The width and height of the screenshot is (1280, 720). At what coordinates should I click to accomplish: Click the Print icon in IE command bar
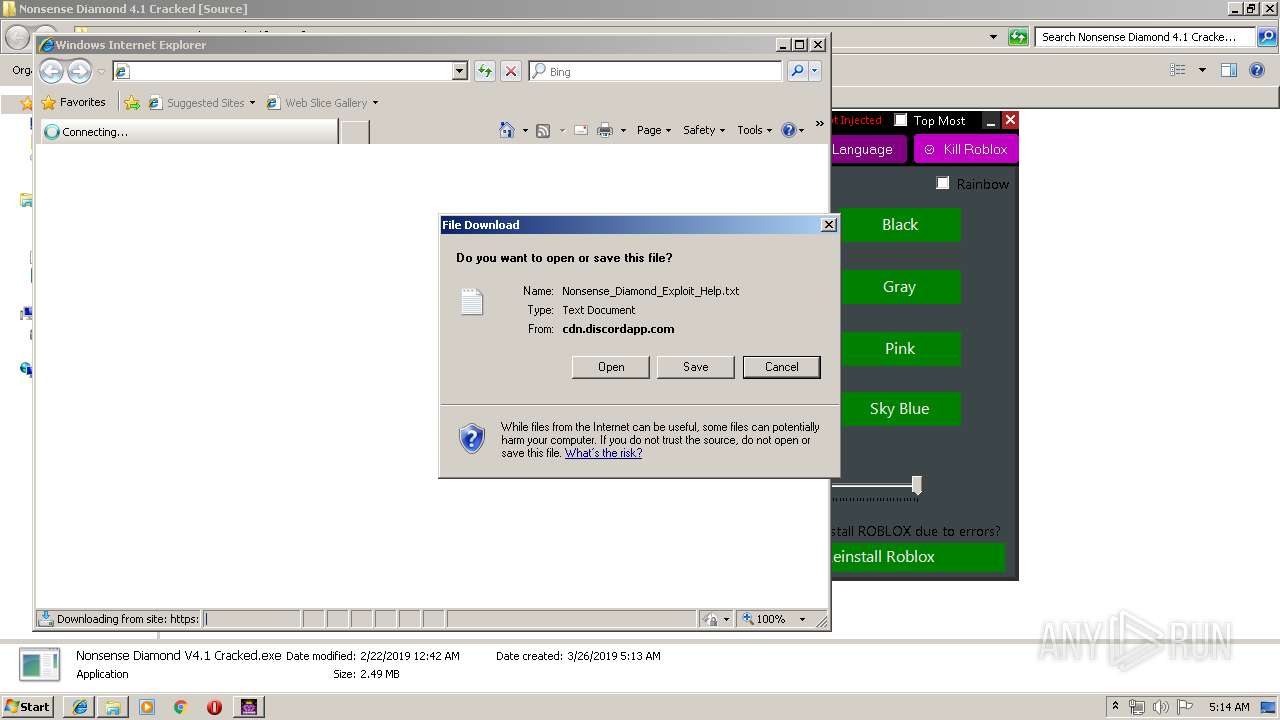[605, 130]
